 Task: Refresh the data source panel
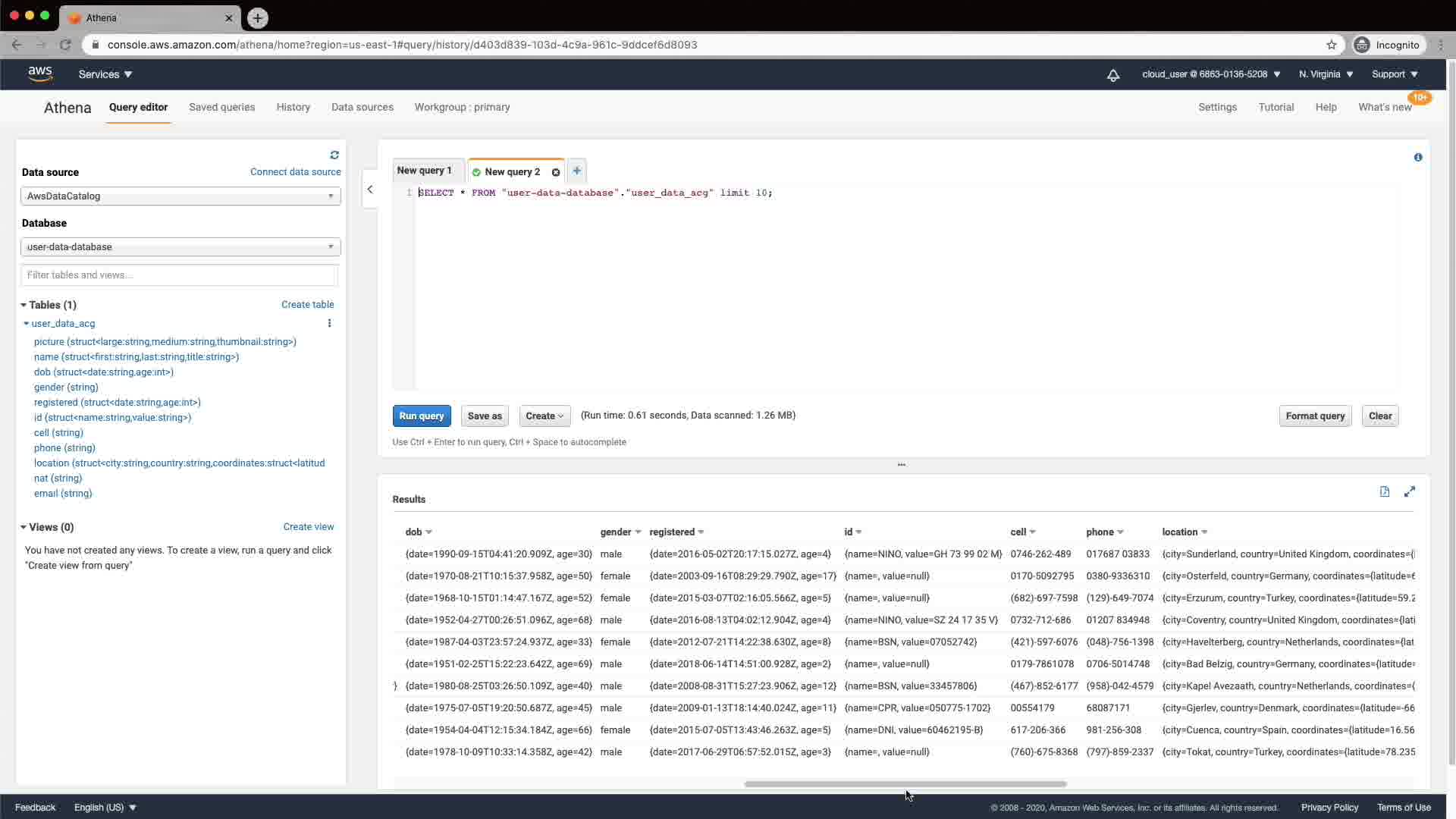pos(334,155)
